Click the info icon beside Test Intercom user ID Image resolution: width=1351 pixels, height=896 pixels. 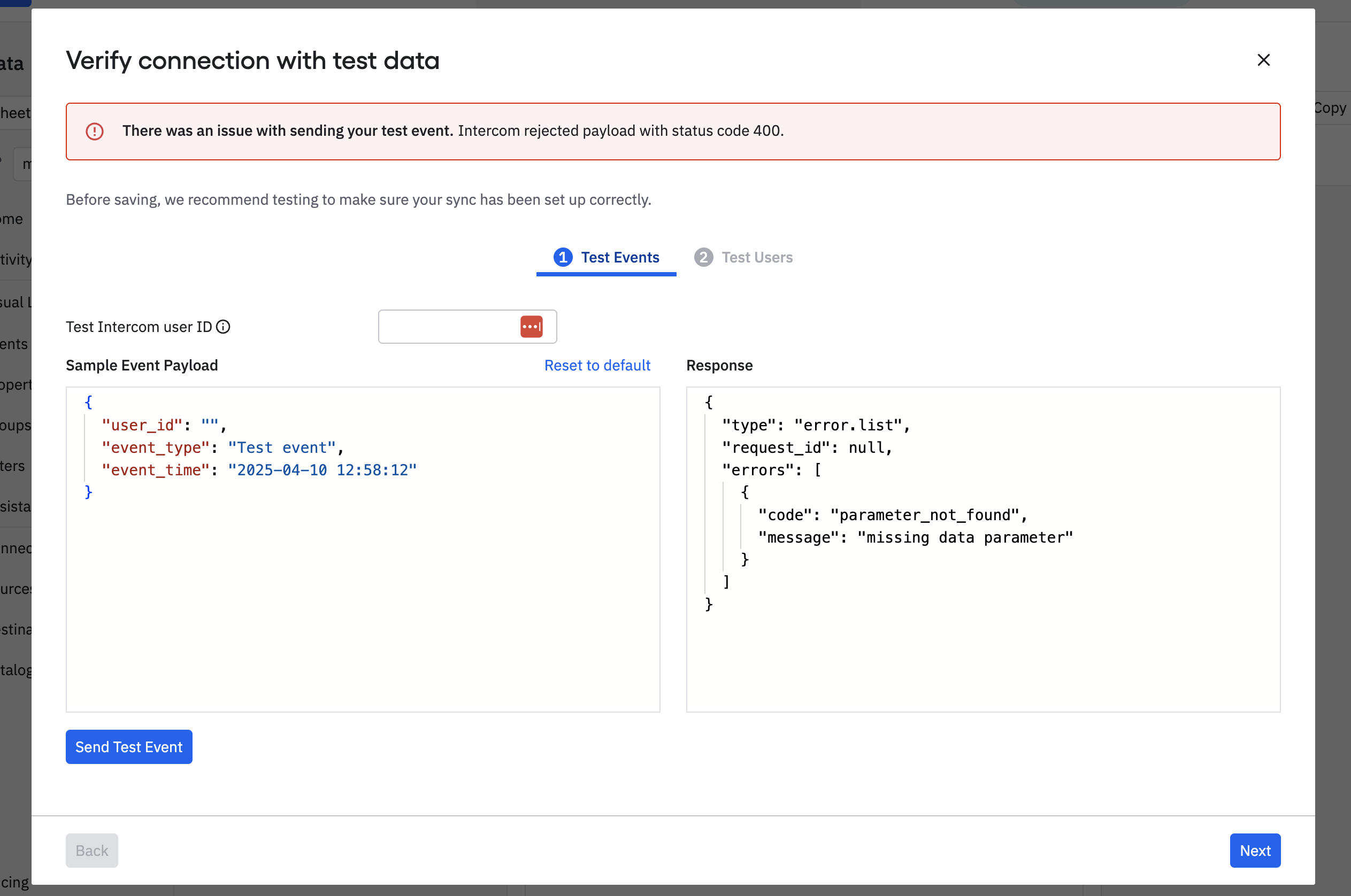click(x=223, y=327)
